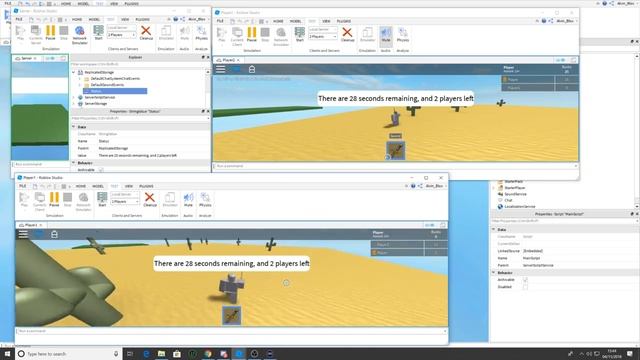640x360 pixels.
Task: Open chat icon in Player2 viewport top bar
Action: click(x=236, y=69)
